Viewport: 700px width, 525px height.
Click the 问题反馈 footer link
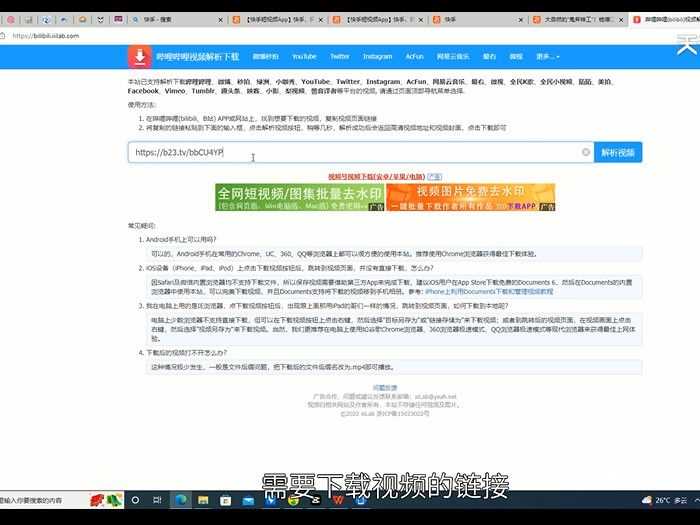[385, 388]
